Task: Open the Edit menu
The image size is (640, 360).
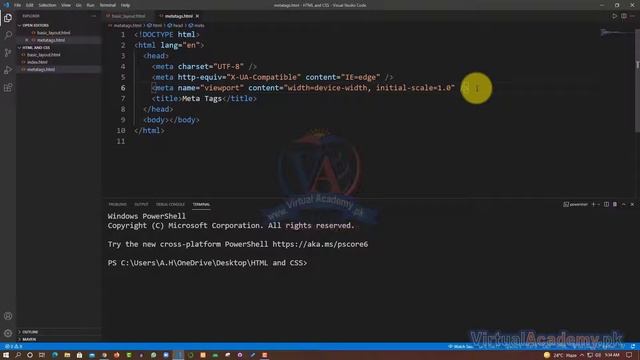Action: pyautogui.click(x=29, y=5)
